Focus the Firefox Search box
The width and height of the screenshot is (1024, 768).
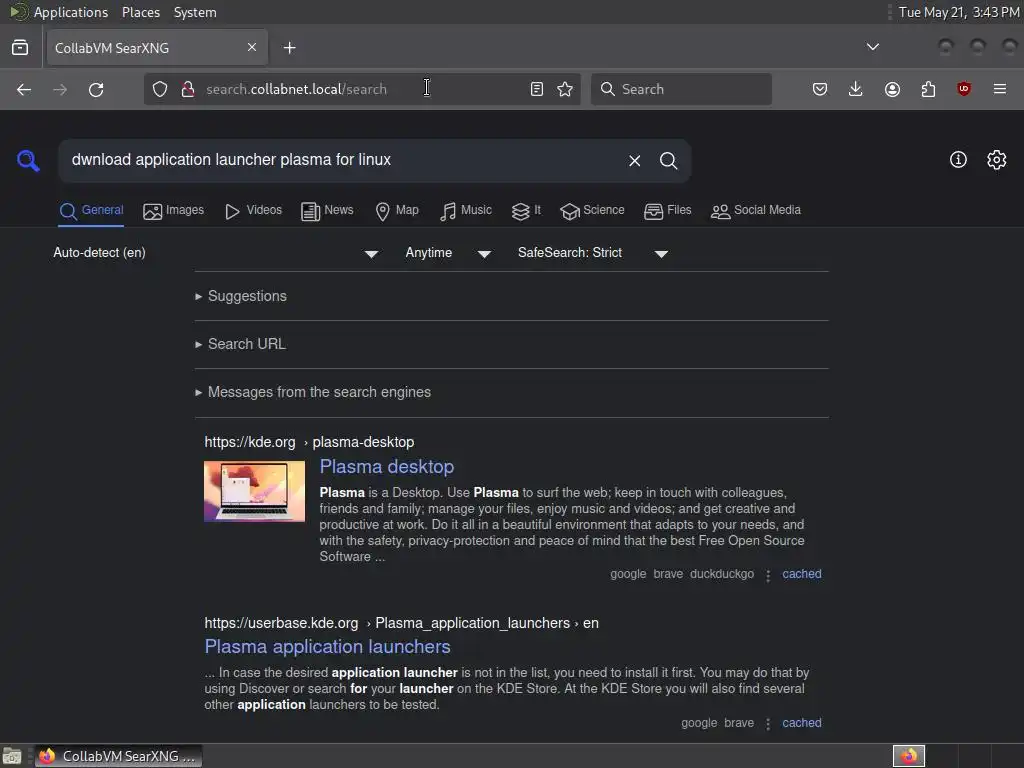tap(681, 89)
